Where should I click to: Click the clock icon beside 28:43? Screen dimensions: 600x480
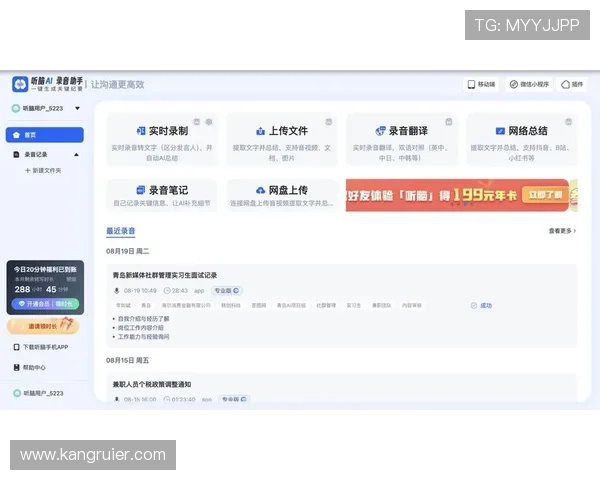point(167,291)
